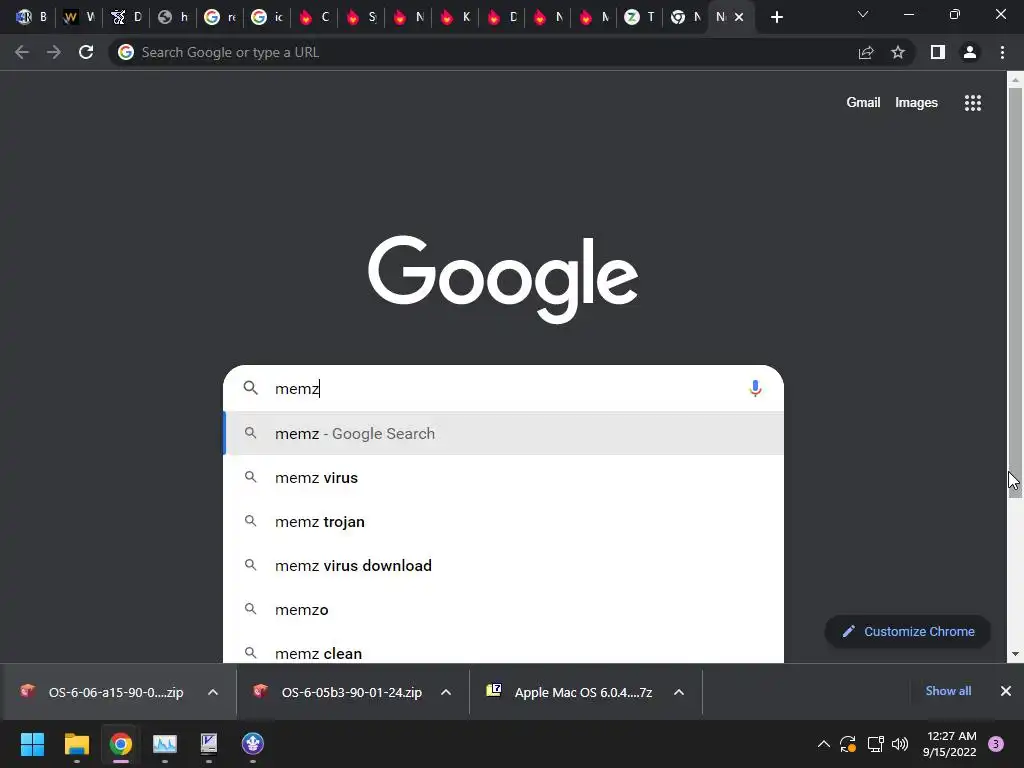Open Chrome side panel
The height and width of the screenshot is (768, 1024).
[x=938, y=52]
